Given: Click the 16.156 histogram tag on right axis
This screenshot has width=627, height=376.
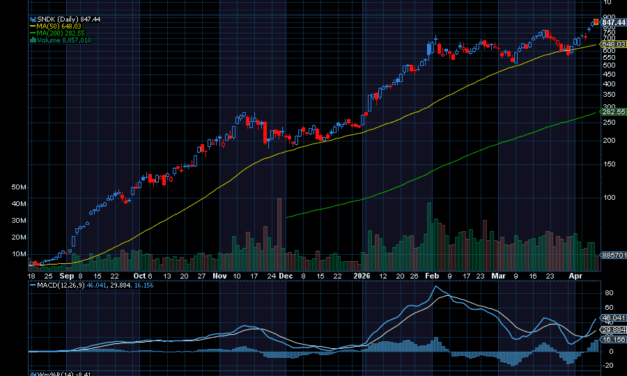Looking at the screenshot, I should pos(613,340).
